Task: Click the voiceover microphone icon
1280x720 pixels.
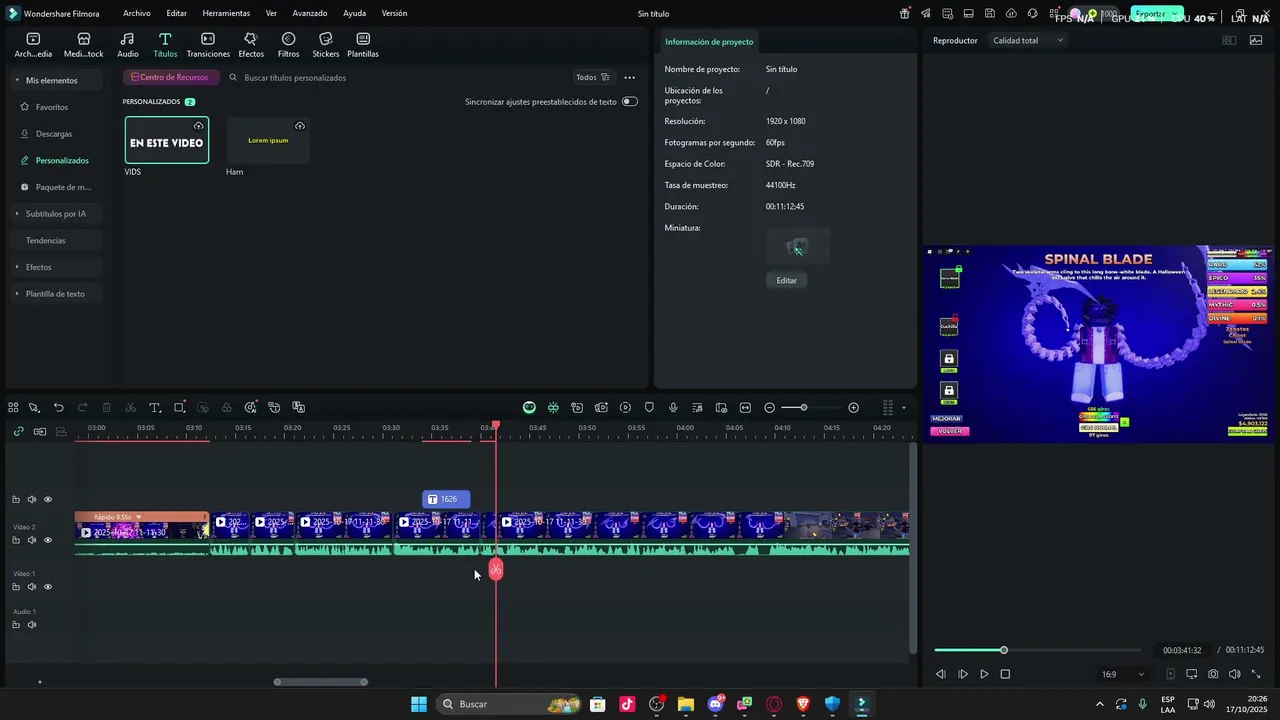Action: (x=673, y=407)
